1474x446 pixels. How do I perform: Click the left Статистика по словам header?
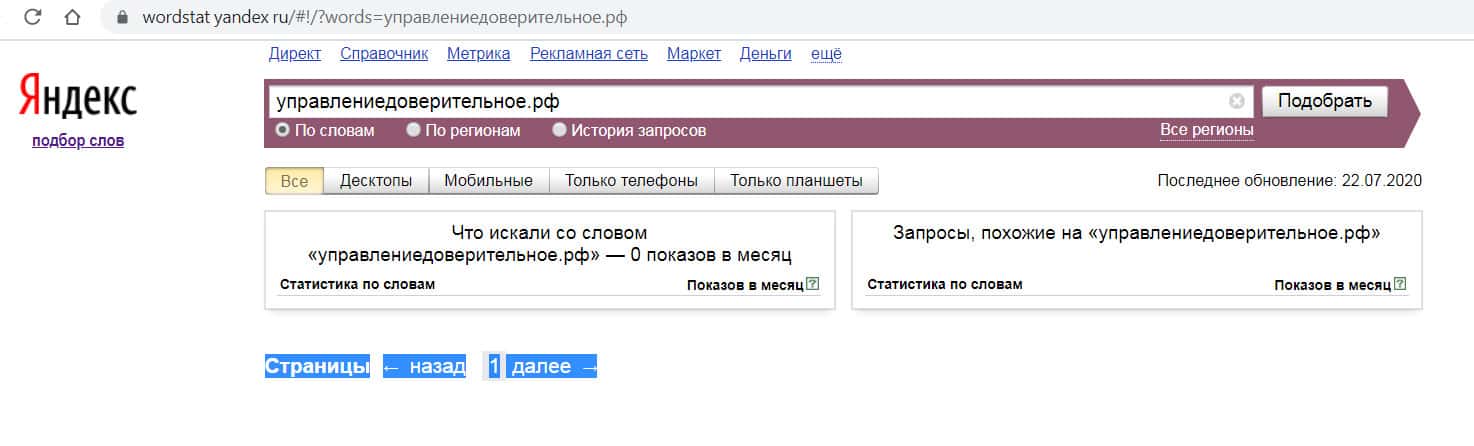click(x=358, y=284)
